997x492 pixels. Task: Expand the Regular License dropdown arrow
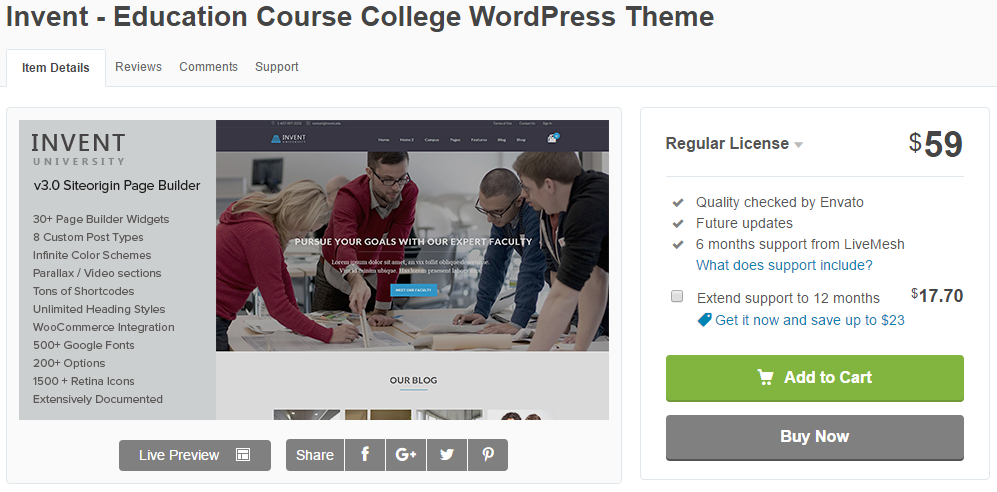point(799,145)
